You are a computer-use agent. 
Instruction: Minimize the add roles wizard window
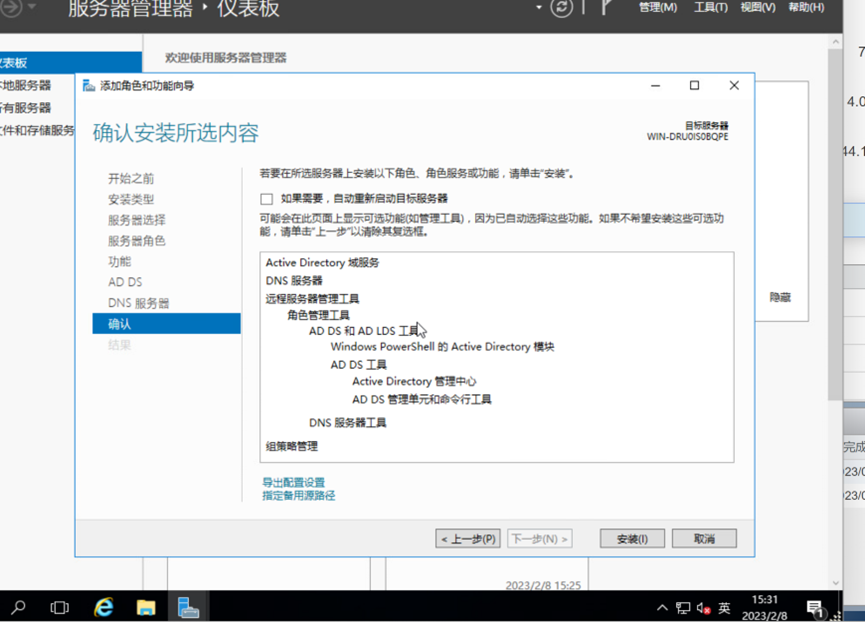655,85
